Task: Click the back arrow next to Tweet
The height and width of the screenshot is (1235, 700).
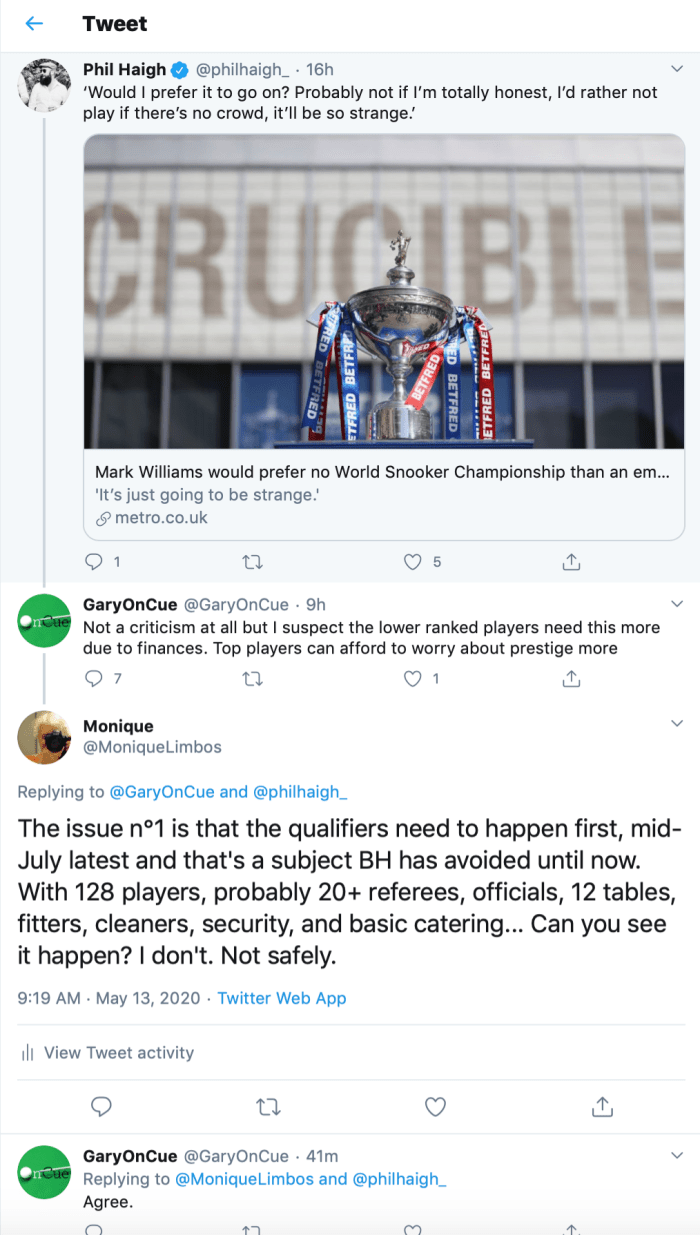Action: coord(35,24)
